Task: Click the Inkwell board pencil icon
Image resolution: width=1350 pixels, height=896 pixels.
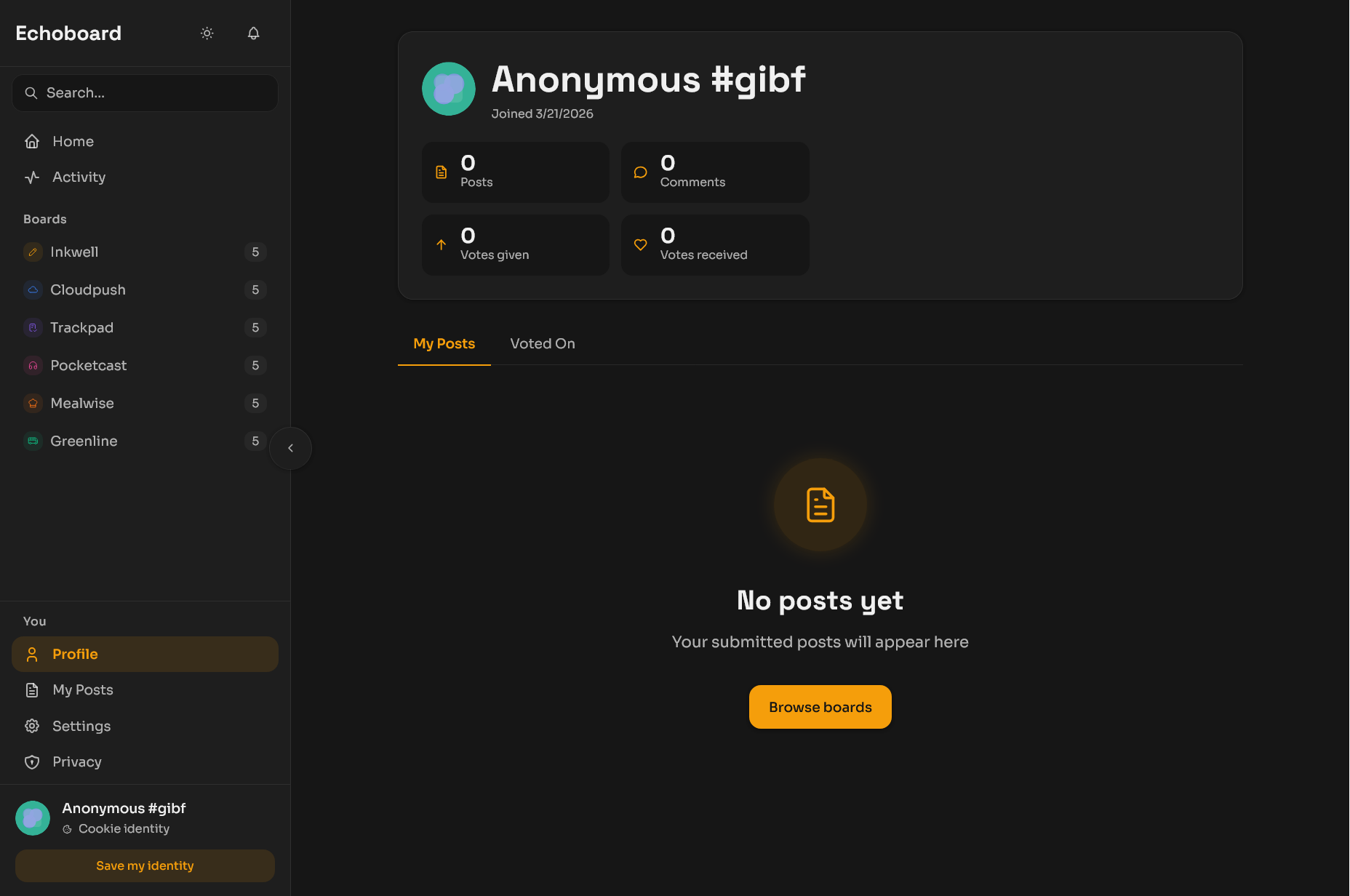Action: (x=33, y=252)
